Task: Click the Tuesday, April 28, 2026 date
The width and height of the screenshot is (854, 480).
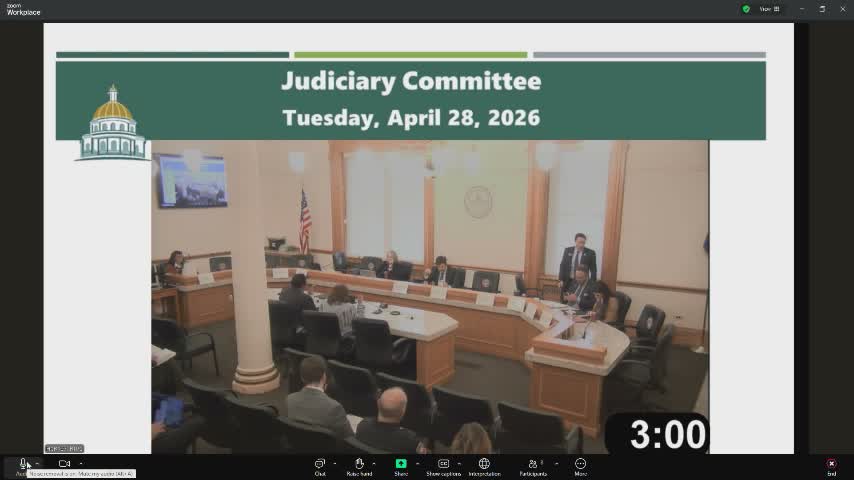Action: (411, 118)
